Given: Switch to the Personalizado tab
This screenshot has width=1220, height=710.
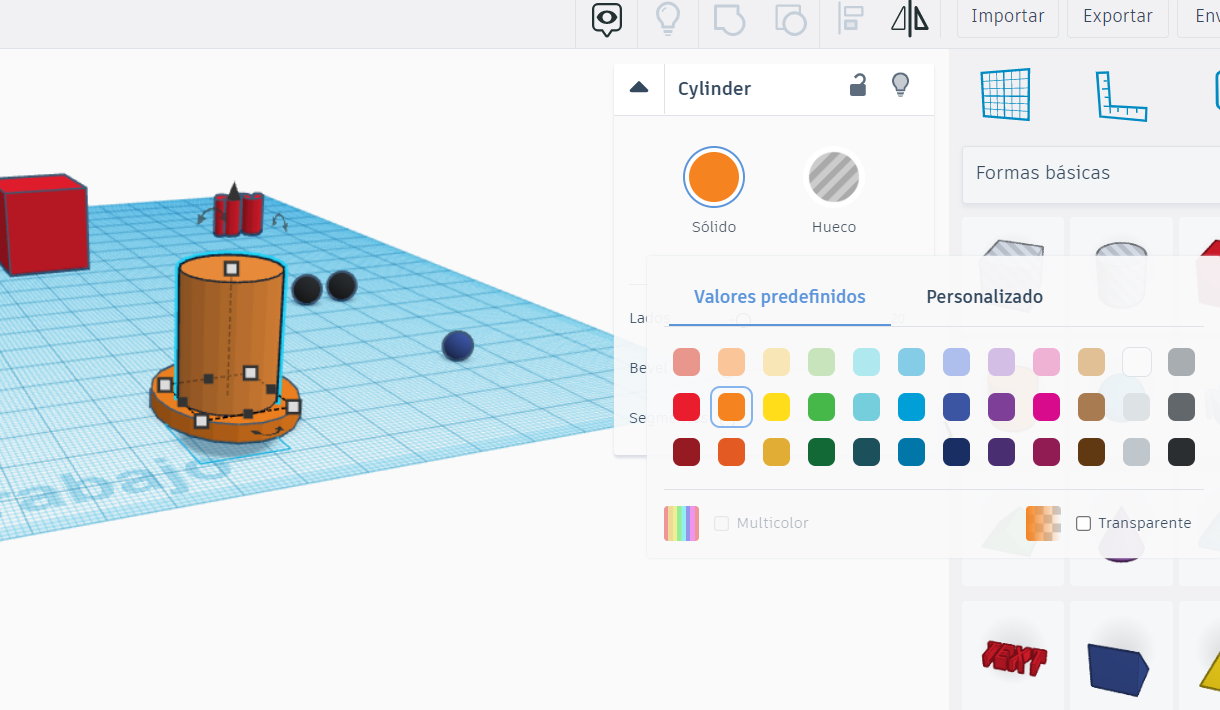Looking at the screenshot, I should pyautogui.click(x=985, y=297).
